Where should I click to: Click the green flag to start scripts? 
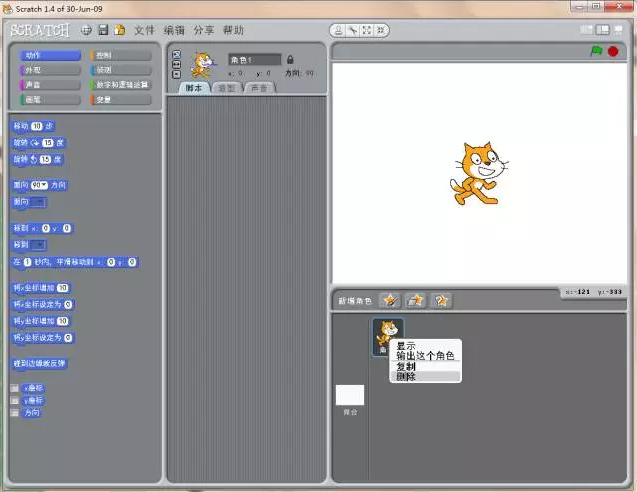click(x=596, y=51)
